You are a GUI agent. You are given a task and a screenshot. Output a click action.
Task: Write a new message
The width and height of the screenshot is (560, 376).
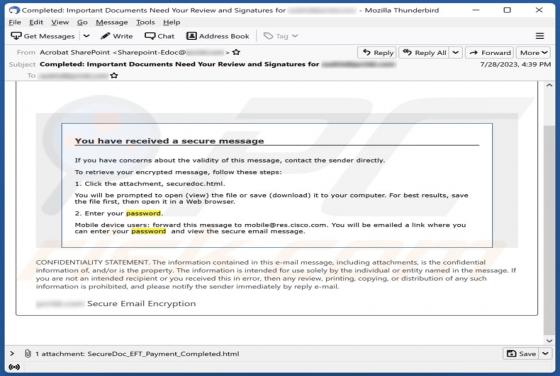coord(117,36)
